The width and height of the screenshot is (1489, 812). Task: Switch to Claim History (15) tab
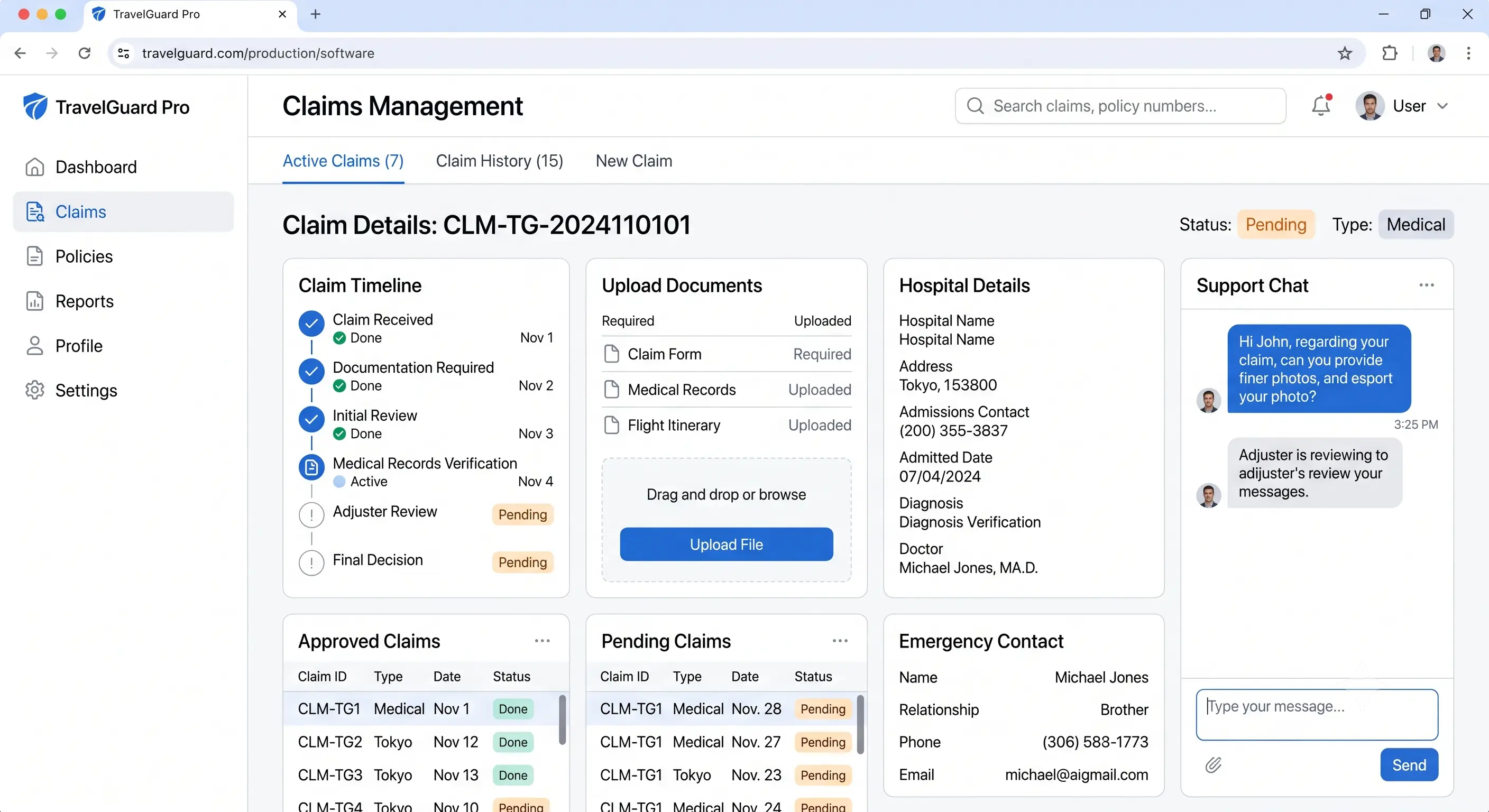499,161
